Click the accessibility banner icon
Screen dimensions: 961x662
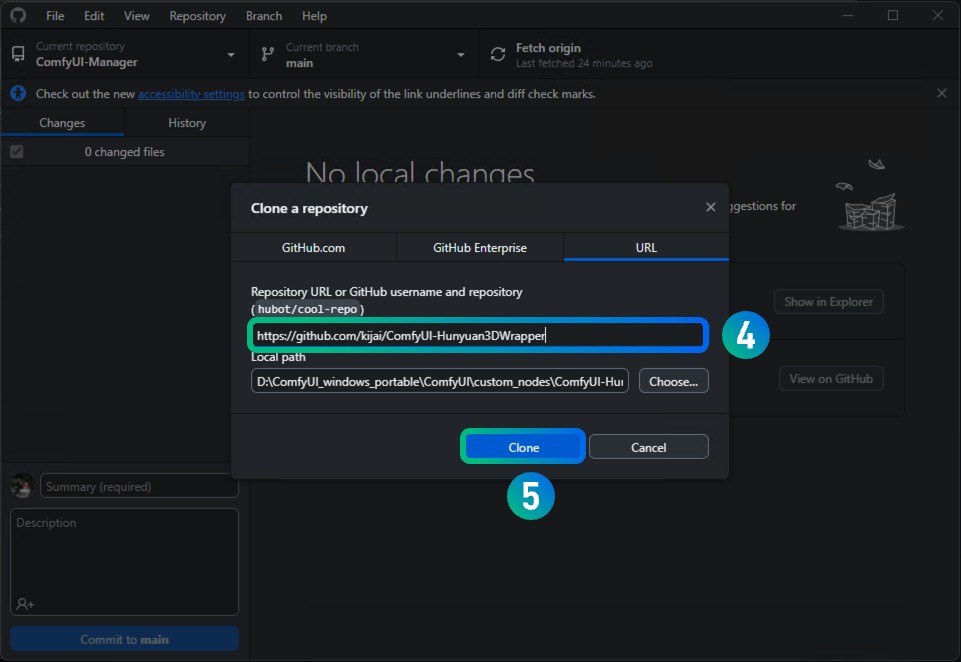pos(18,93)
